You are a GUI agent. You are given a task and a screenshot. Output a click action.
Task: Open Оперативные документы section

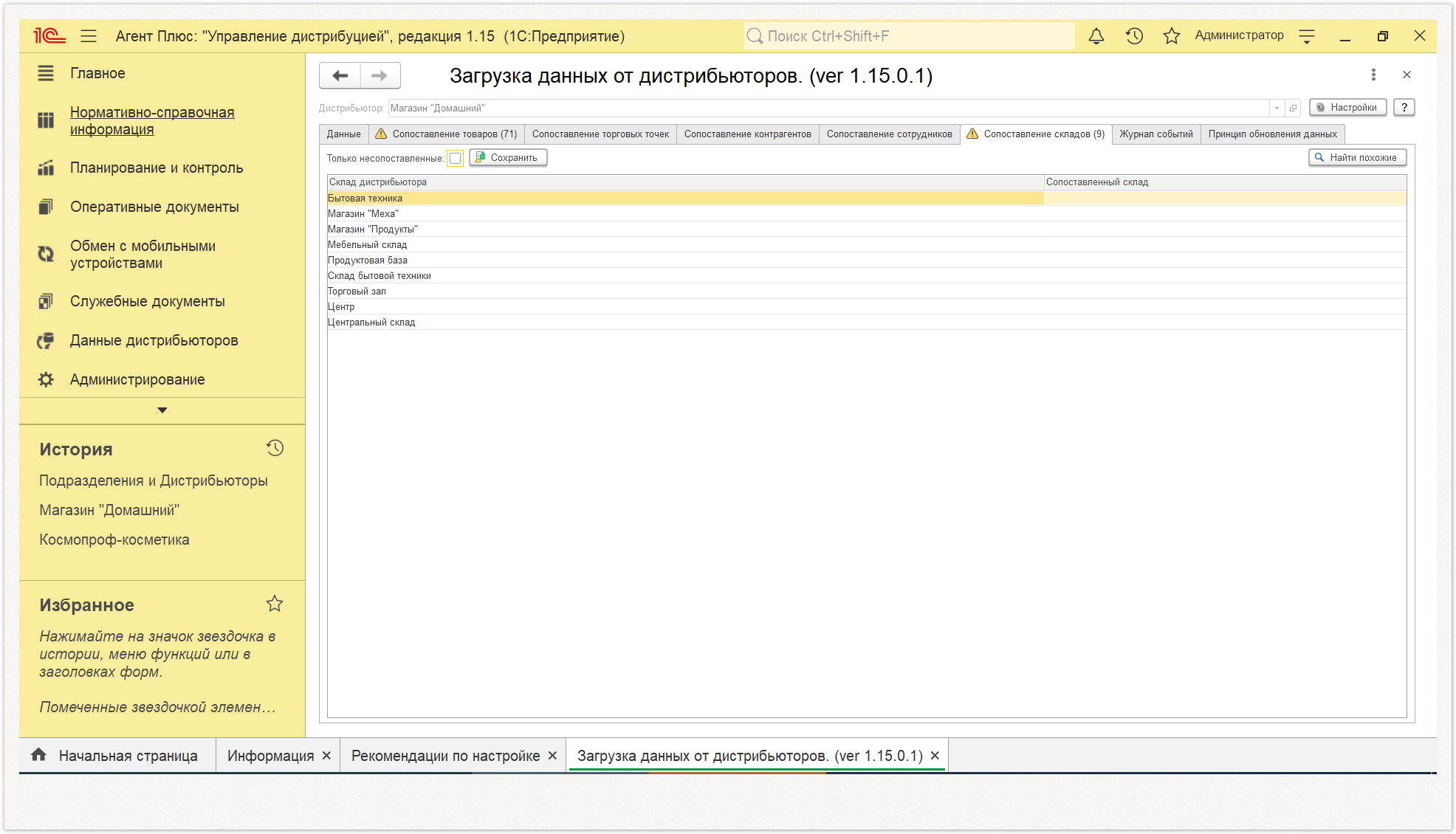coord(154,207)
